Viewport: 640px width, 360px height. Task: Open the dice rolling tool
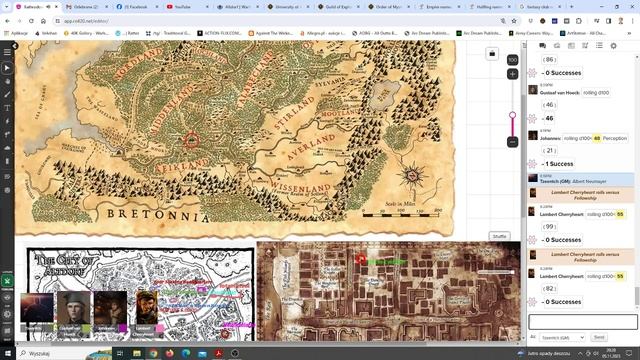click(7, 190)
